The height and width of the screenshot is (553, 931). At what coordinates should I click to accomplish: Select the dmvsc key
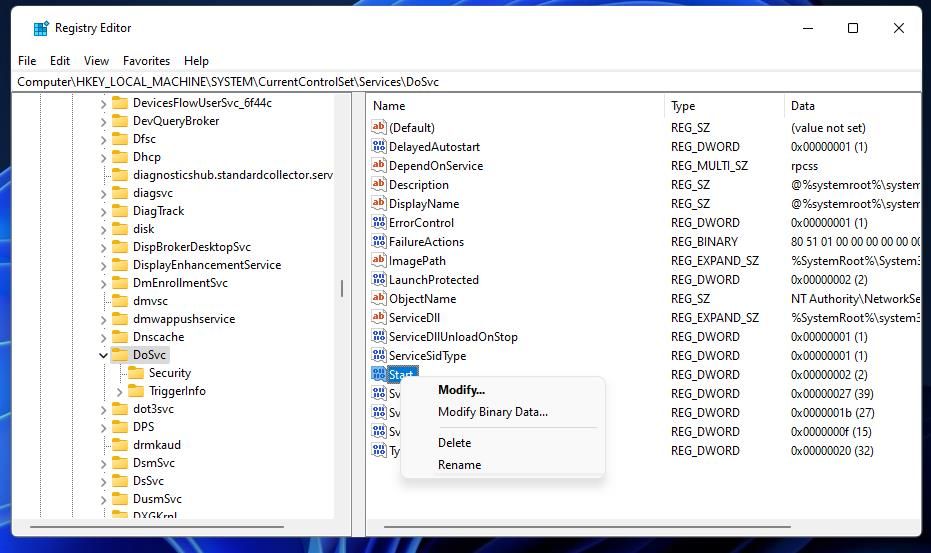(150, 301)
